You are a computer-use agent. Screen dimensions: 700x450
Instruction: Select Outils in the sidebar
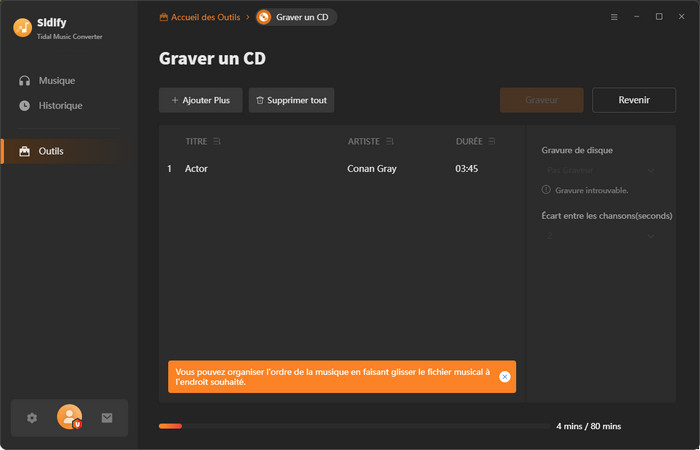point(51,151)
